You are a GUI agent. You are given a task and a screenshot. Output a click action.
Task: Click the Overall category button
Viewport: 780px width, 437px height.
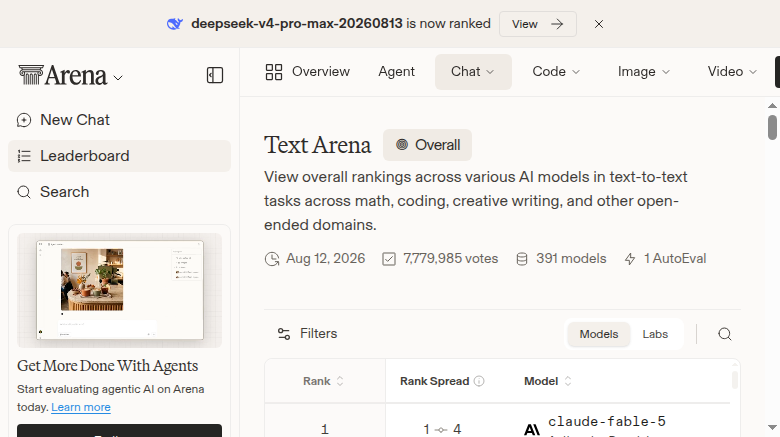tap(427, 145)
